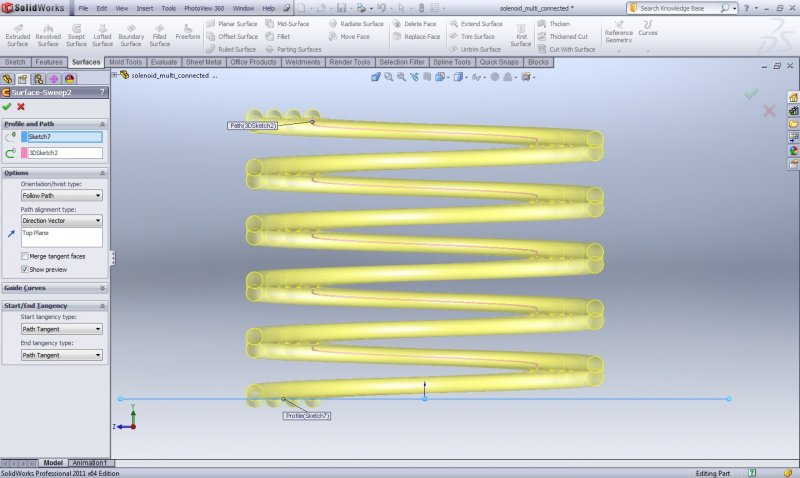Viewport: 800px width, 478px height.
Task: Click the Swept Surface tool
Action: coord(76,35)
